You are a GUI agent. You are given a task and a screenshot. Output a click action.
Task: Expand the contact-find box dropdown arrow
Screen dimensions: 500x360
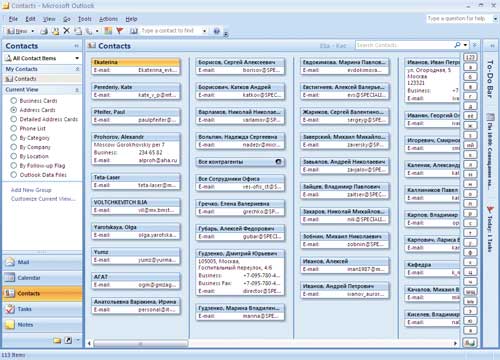pyautogui.click(x=204, y=31)
